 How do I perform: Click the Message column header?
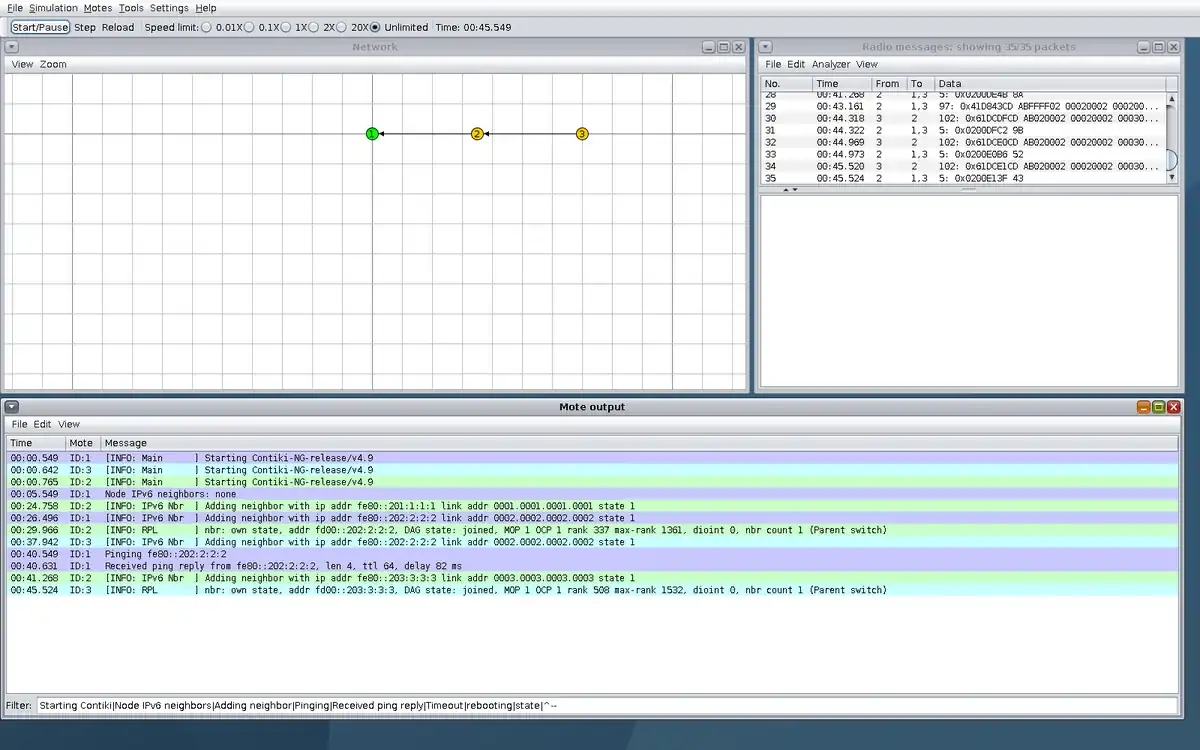pos(639,443)
